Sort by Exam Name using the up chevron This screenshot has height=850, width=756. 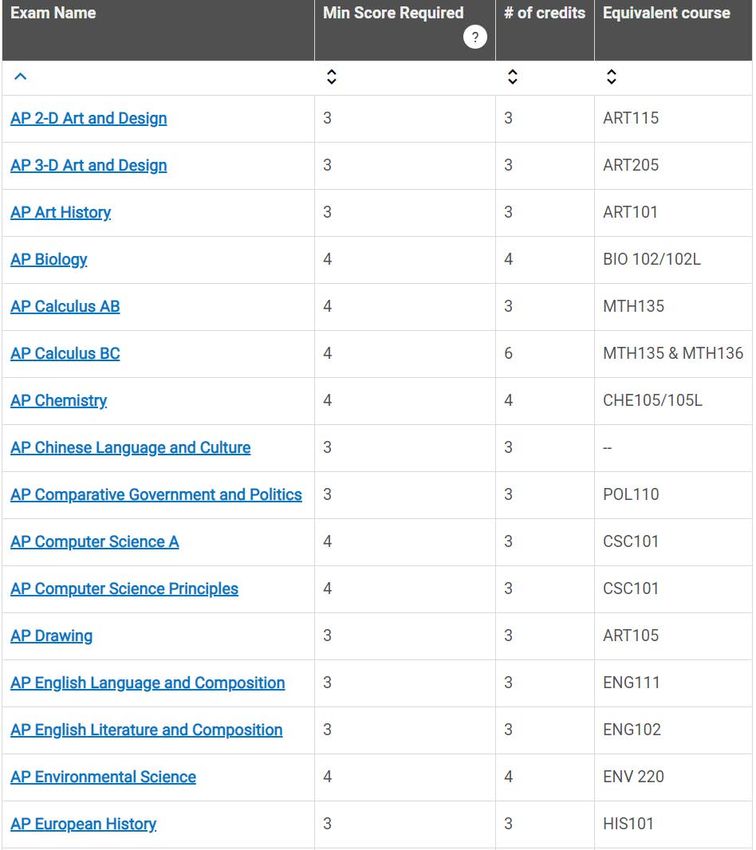(x=21, y=76)
